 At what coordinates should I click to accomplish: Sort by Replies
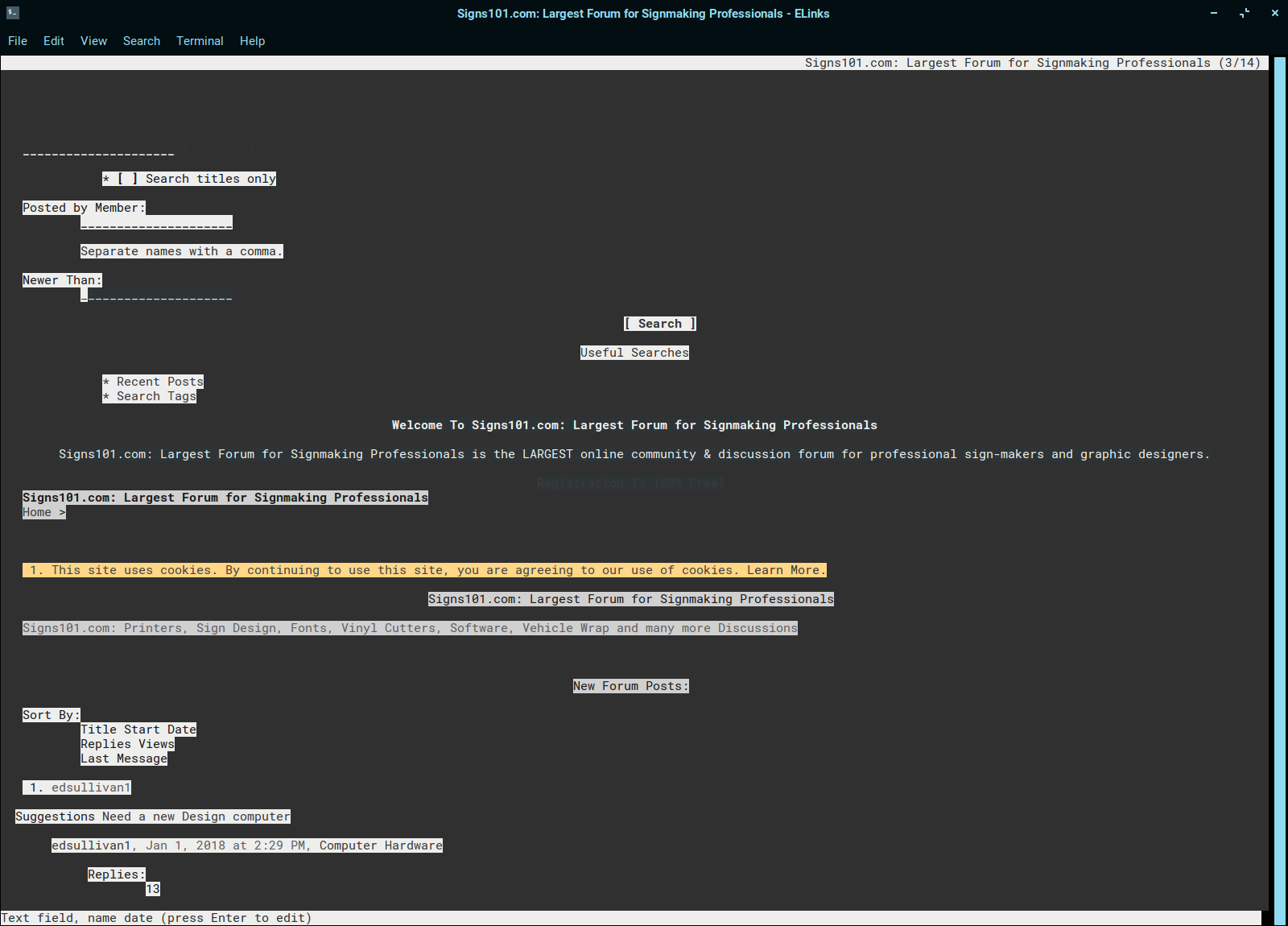105,744
